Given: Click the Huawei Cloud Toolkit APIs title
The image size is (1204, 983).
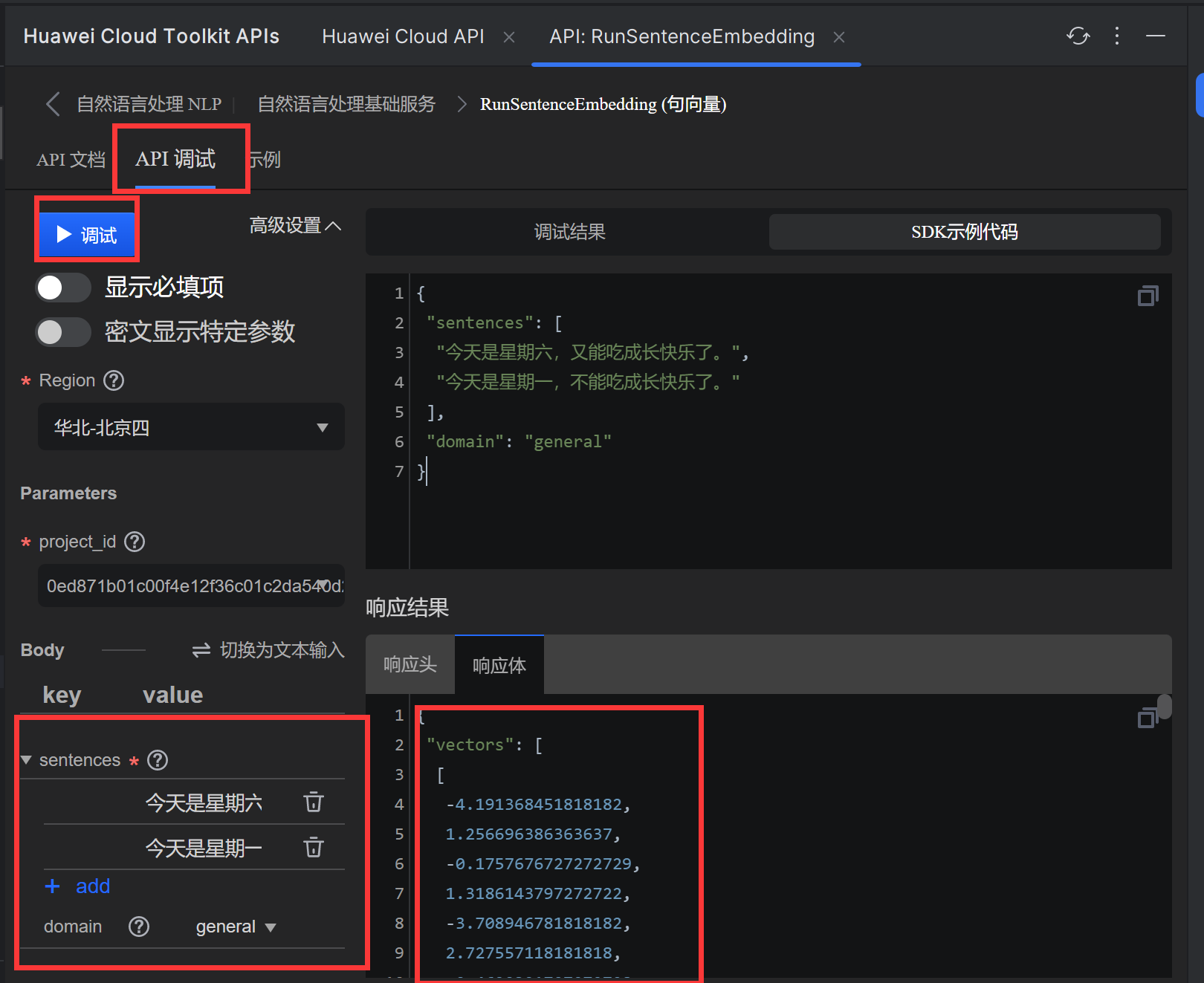Looking at the screenshot, I should click(152, 36).
